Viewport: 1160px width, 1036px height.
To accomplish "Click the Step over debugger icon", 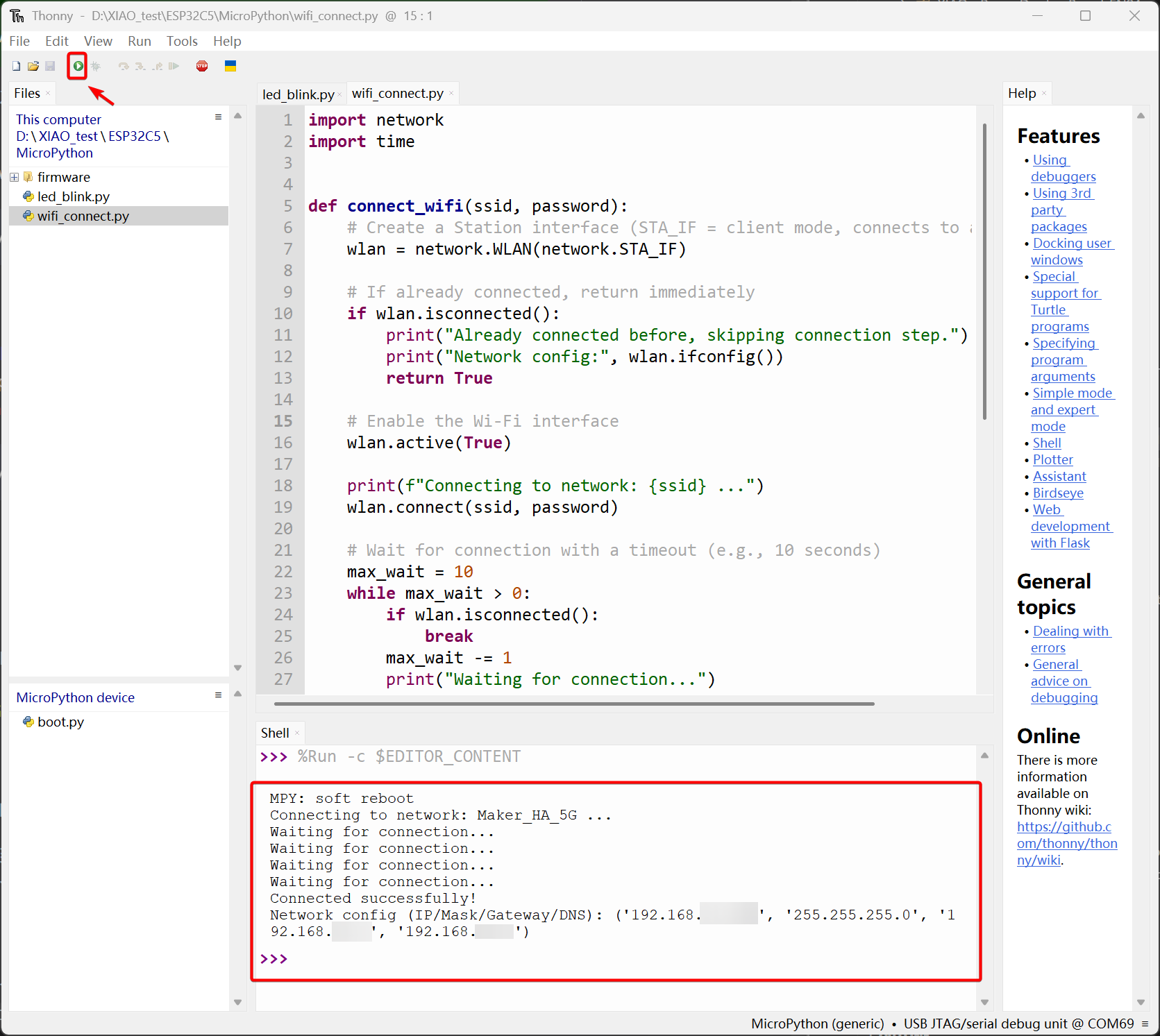I will click(x=124, y=66).
